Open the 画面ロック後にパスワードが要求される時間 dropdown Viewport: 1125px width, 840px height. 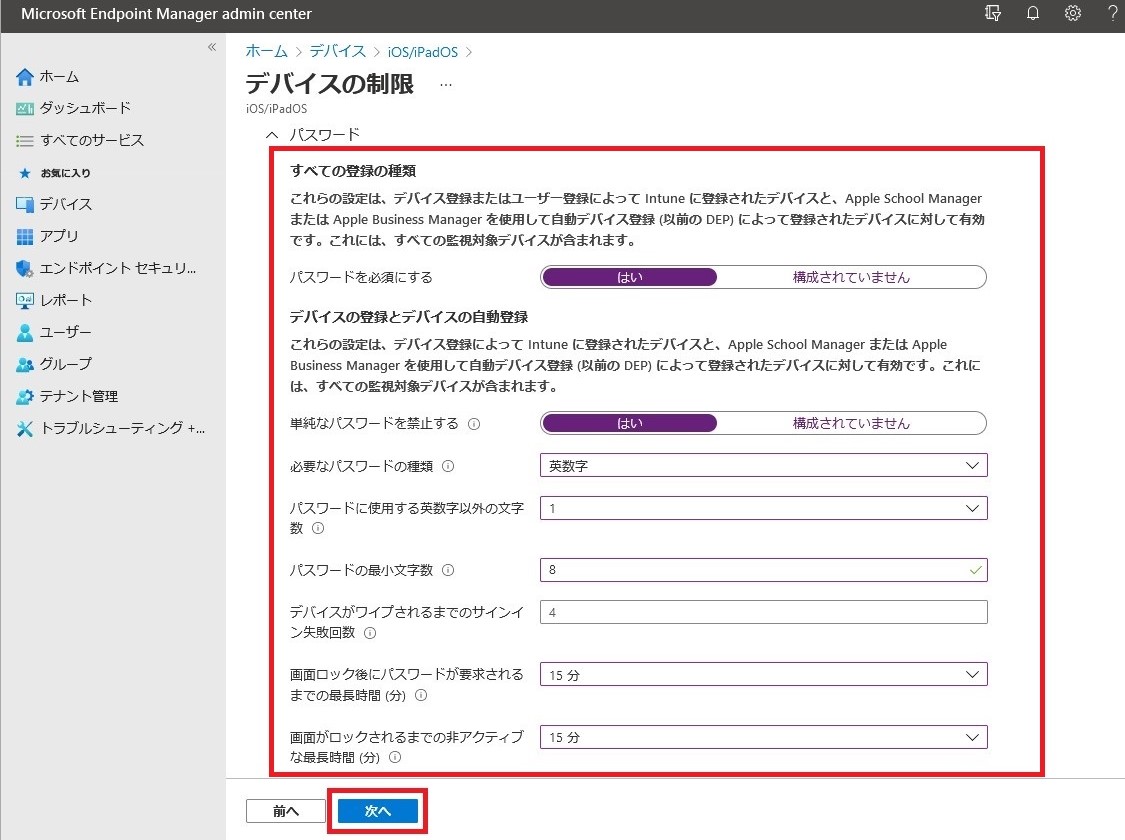tap(763, 675)
